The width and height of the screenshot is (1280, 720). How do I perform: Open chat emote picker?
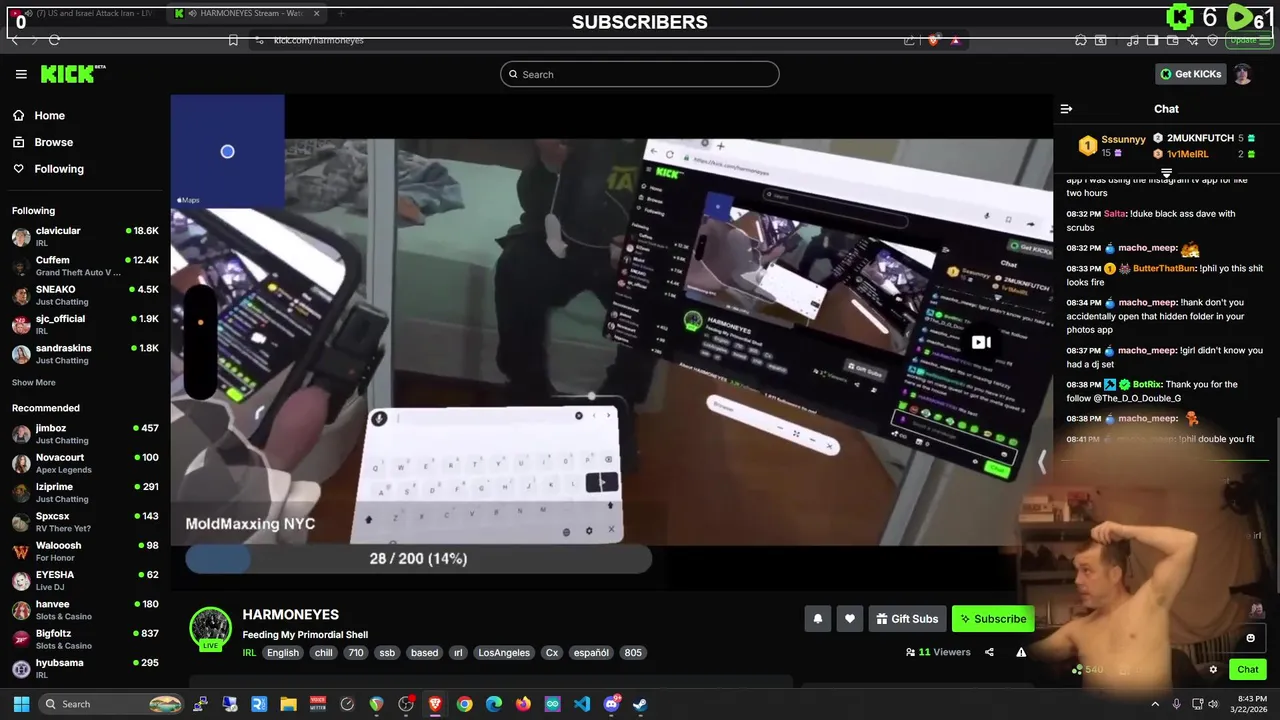(1250, 638)
